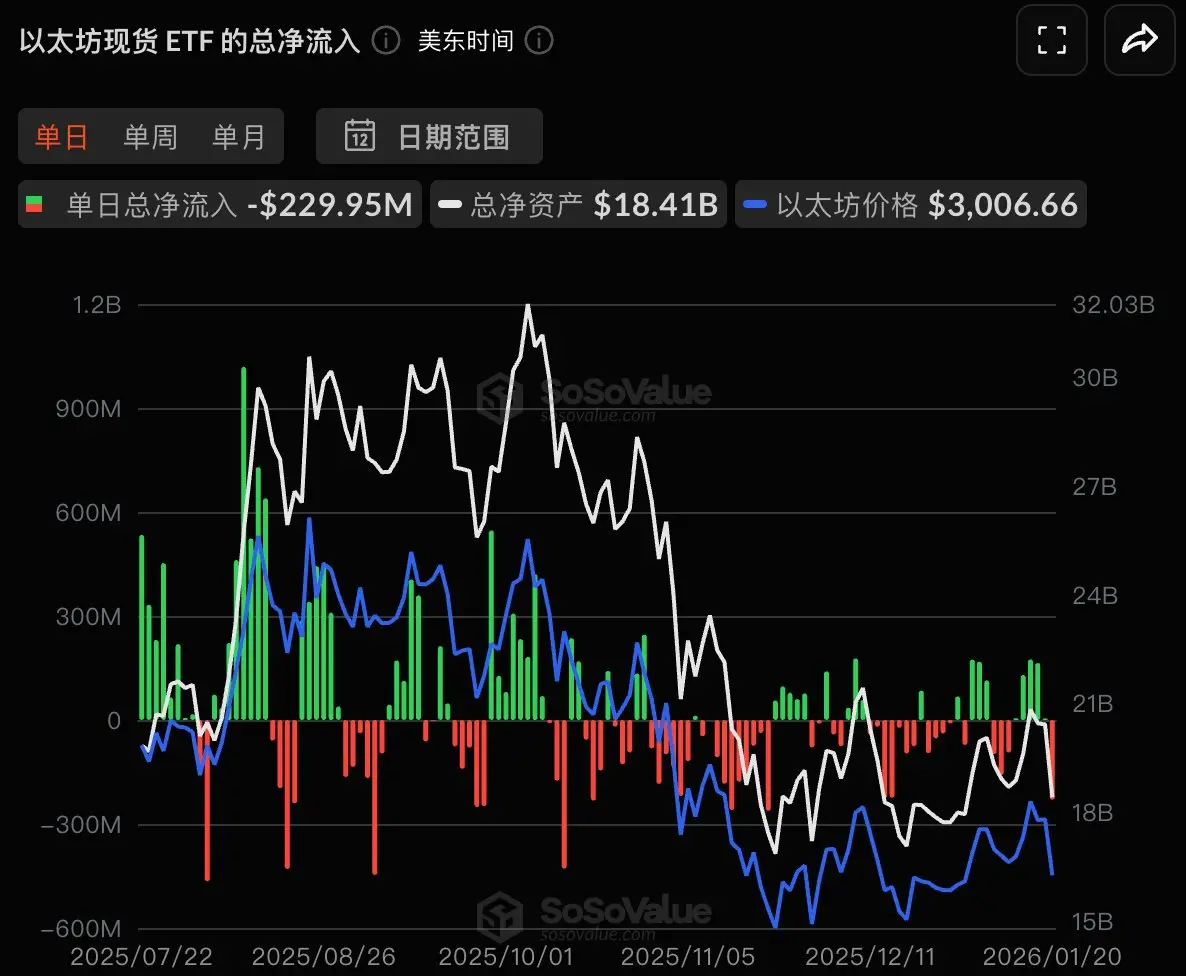Click the 15B right axis label
Screen dimensions: 1186x976
(x=1093, y=922)
